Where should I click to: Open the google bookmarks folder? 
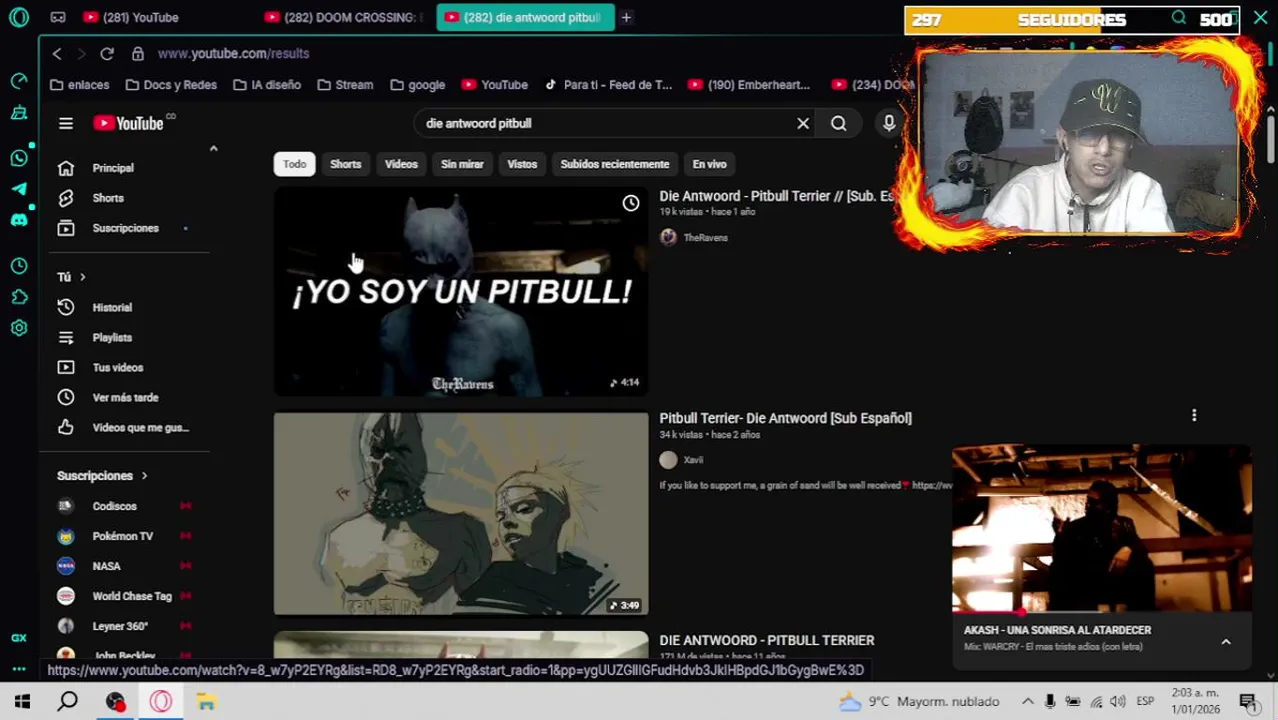pyautogui.click(x=417, y=85)
